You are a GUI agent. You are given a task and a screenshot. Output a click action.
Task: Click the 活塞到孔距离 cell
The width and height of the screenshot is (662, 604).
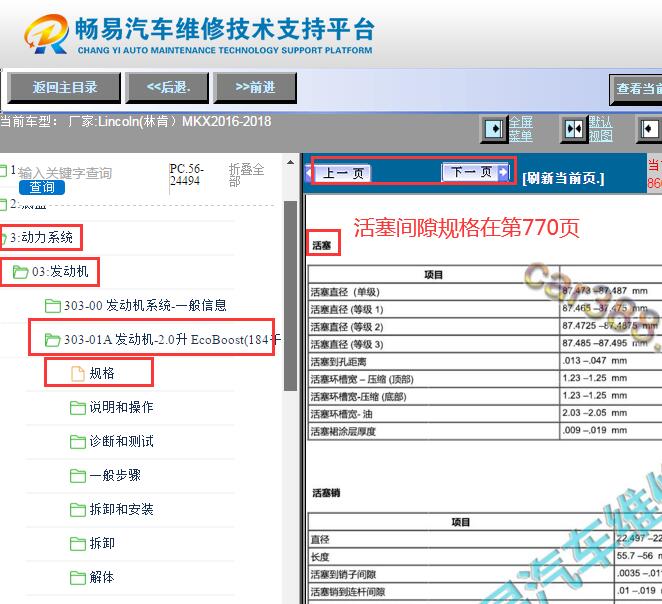click(x=434, y=362)
